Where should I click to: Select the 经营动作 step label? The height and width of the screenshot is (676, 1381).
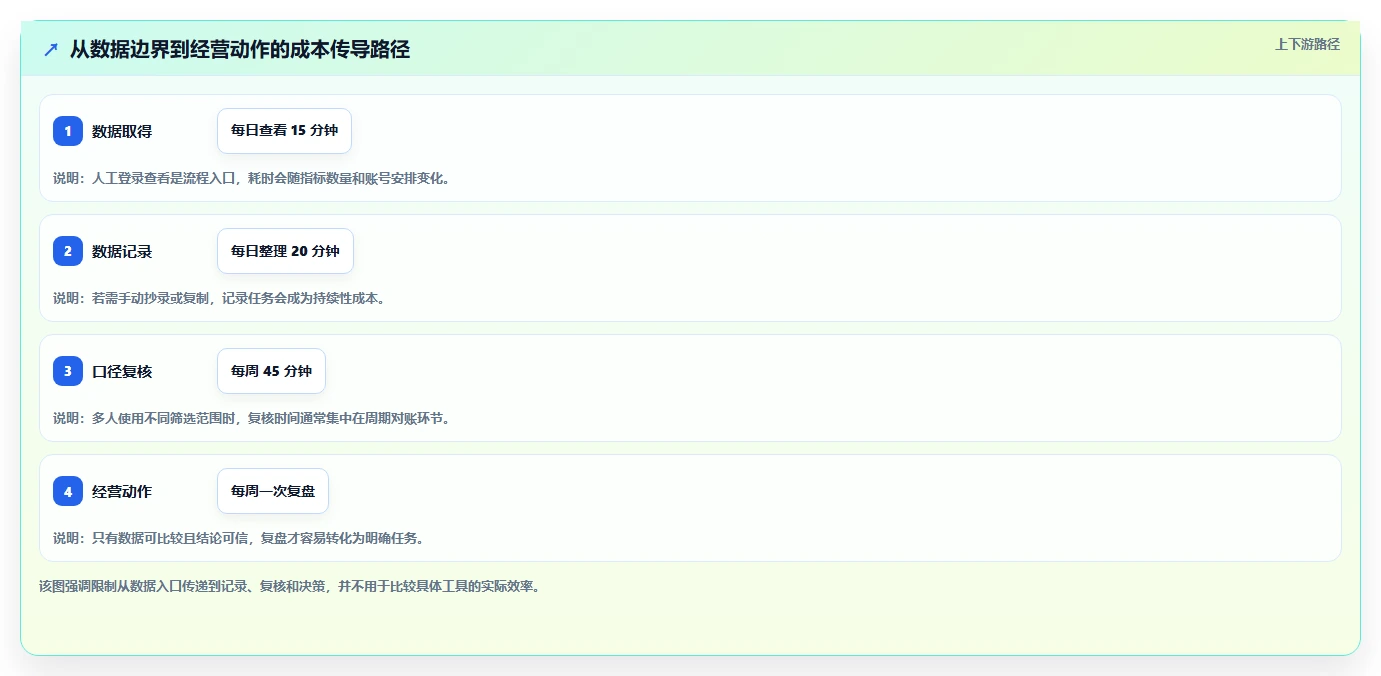[x=122, y=491]
